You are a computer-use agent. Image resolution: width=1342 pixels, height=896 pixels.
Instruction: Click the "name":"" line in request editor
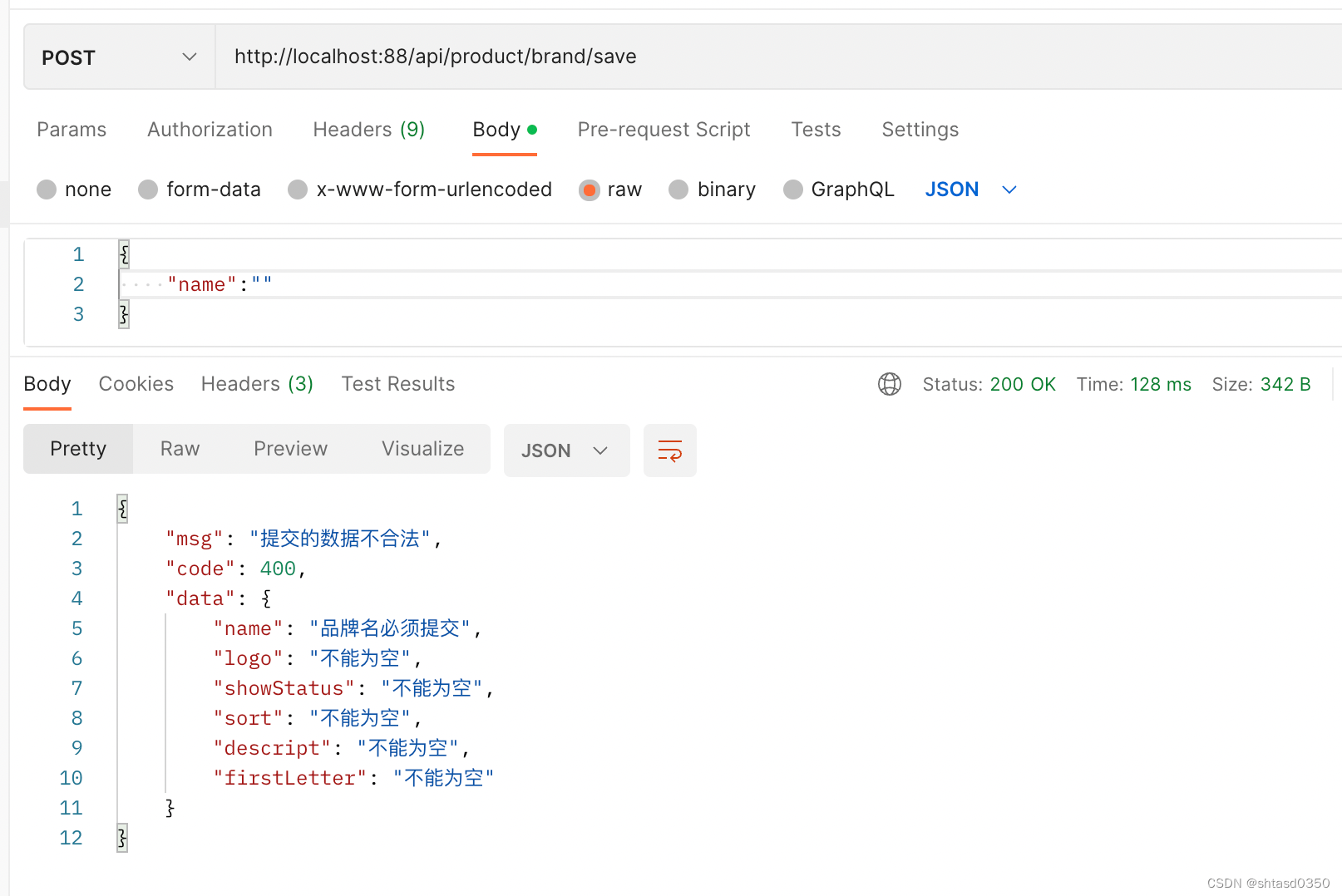(220, 284)
